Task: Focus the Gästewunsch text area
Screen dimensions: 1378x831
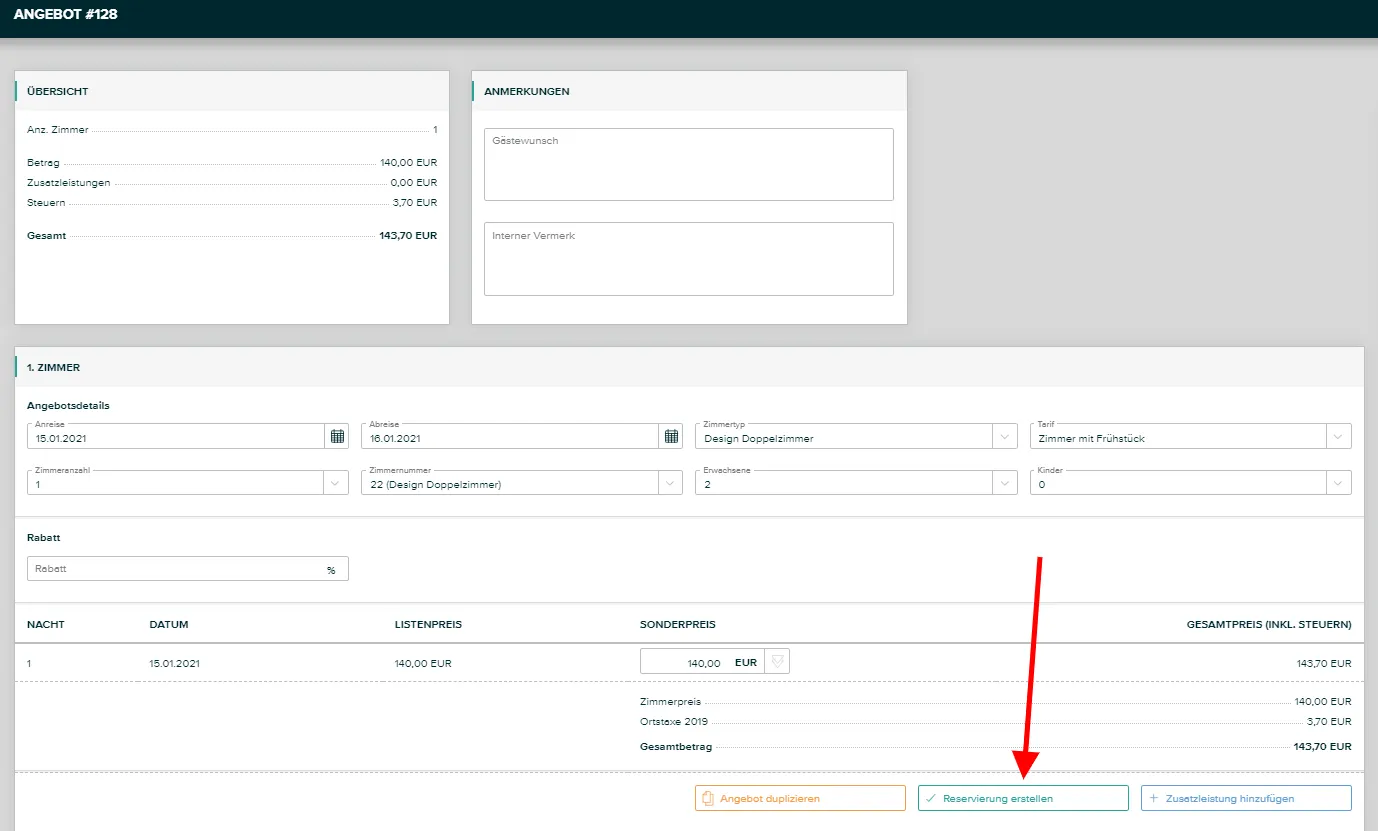Action: [x=688, y=165]
